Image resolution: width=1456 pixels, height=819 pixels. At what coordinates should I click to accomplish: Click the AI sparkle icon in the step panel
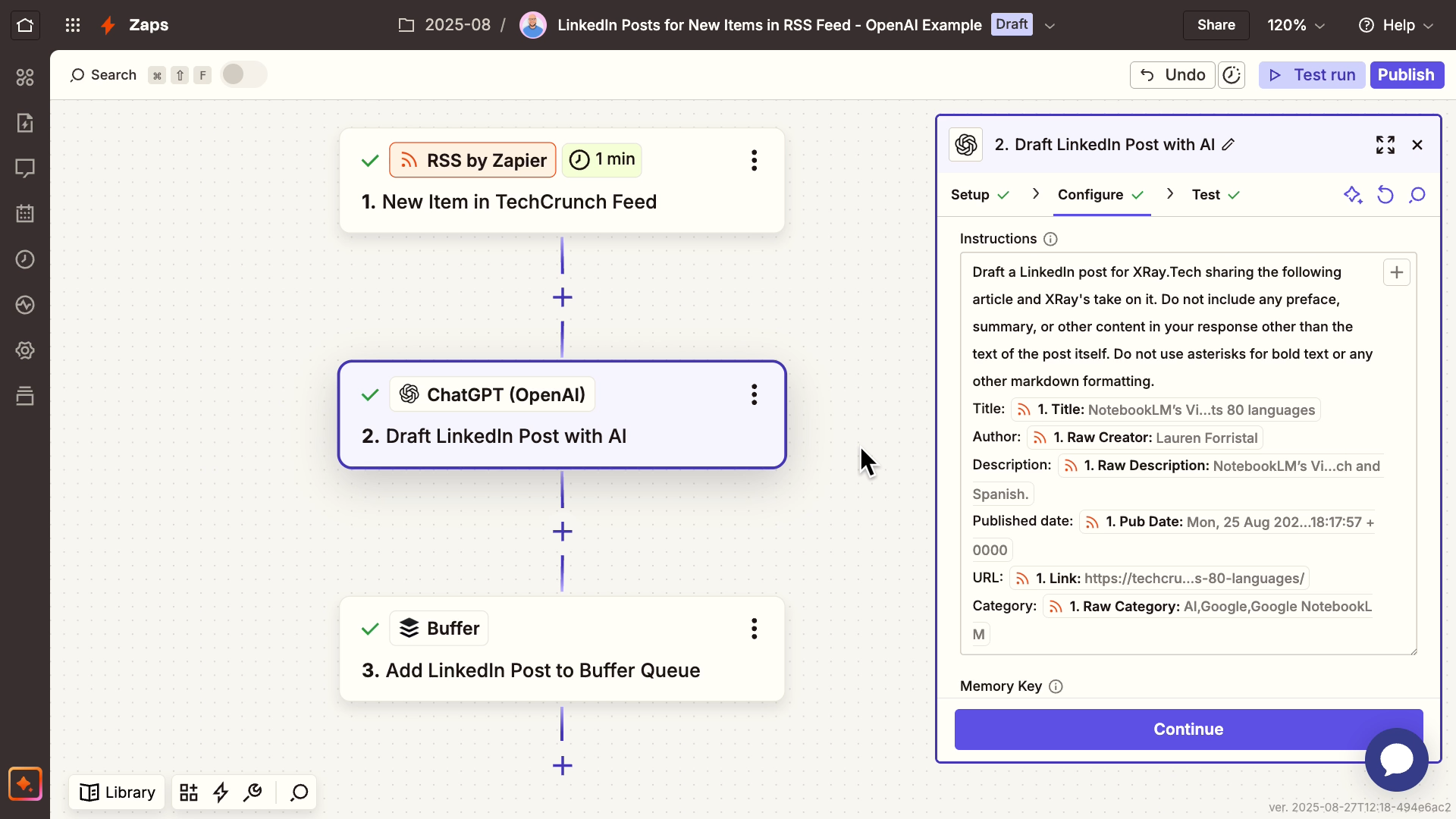coord(1354,195)
